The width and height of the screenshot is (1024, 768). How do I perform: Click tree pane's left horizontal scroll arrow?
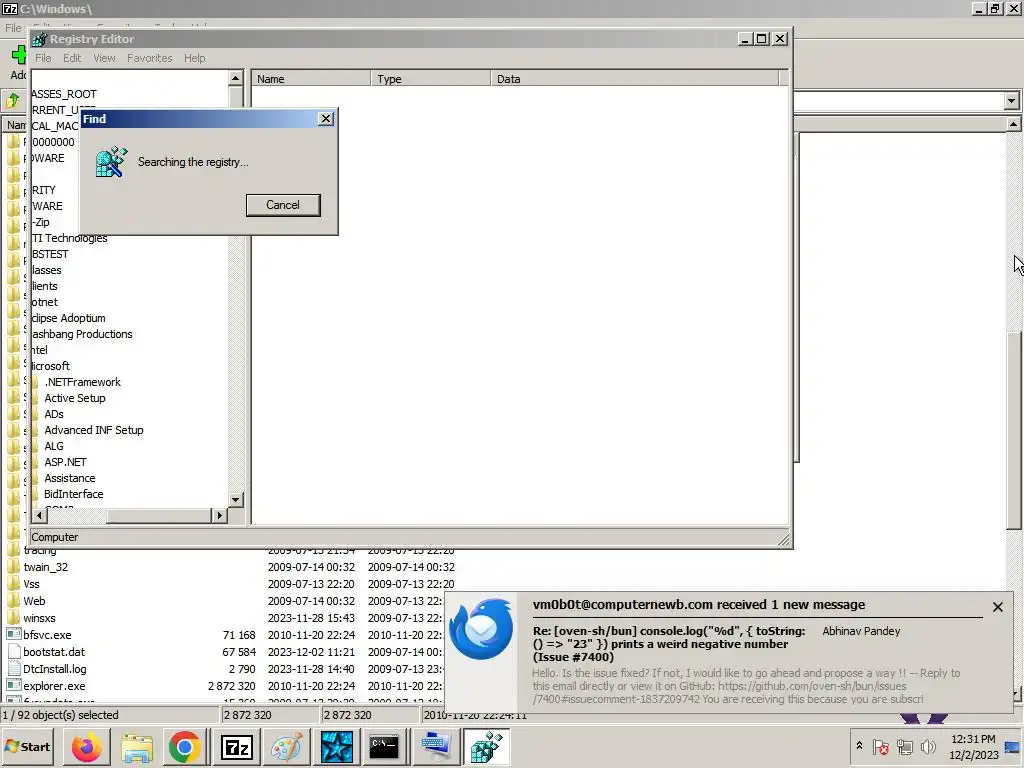point(39,515)
